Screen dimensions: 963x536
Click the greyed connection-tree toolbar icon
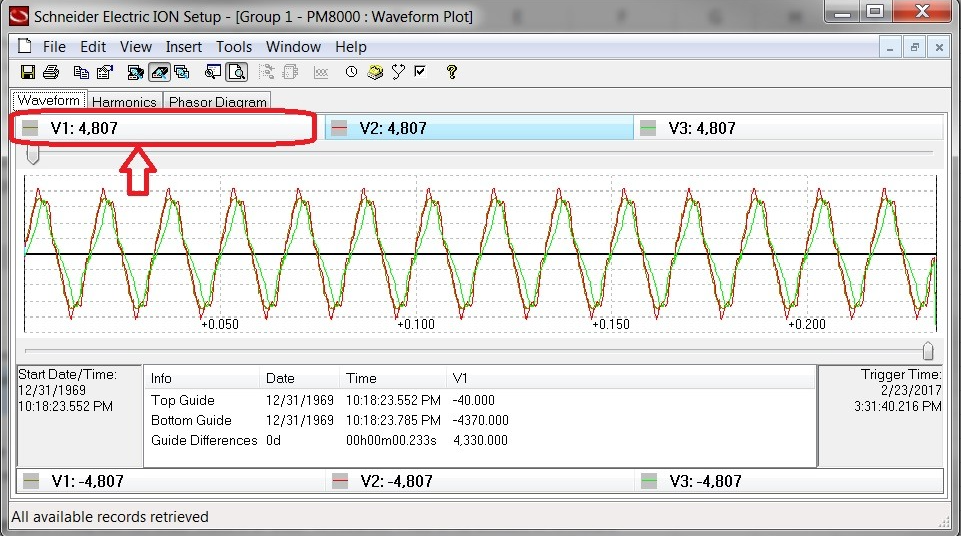[267, 72]
